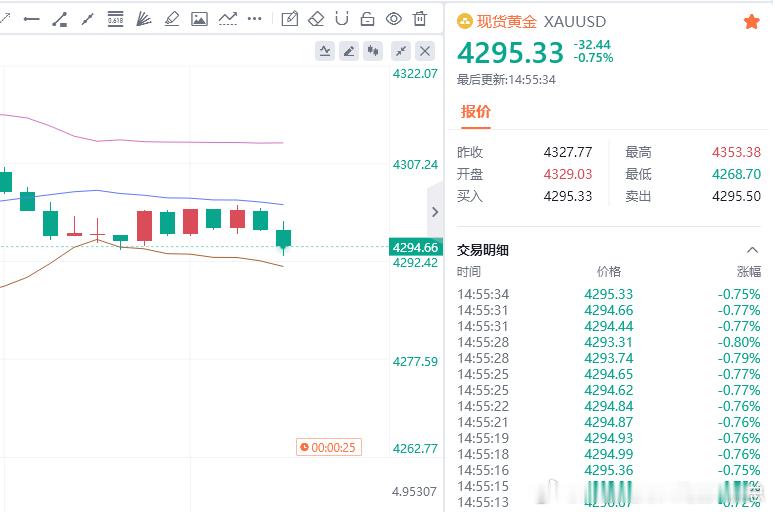Select the segment line drawing tool

click(x=87, y=19)
